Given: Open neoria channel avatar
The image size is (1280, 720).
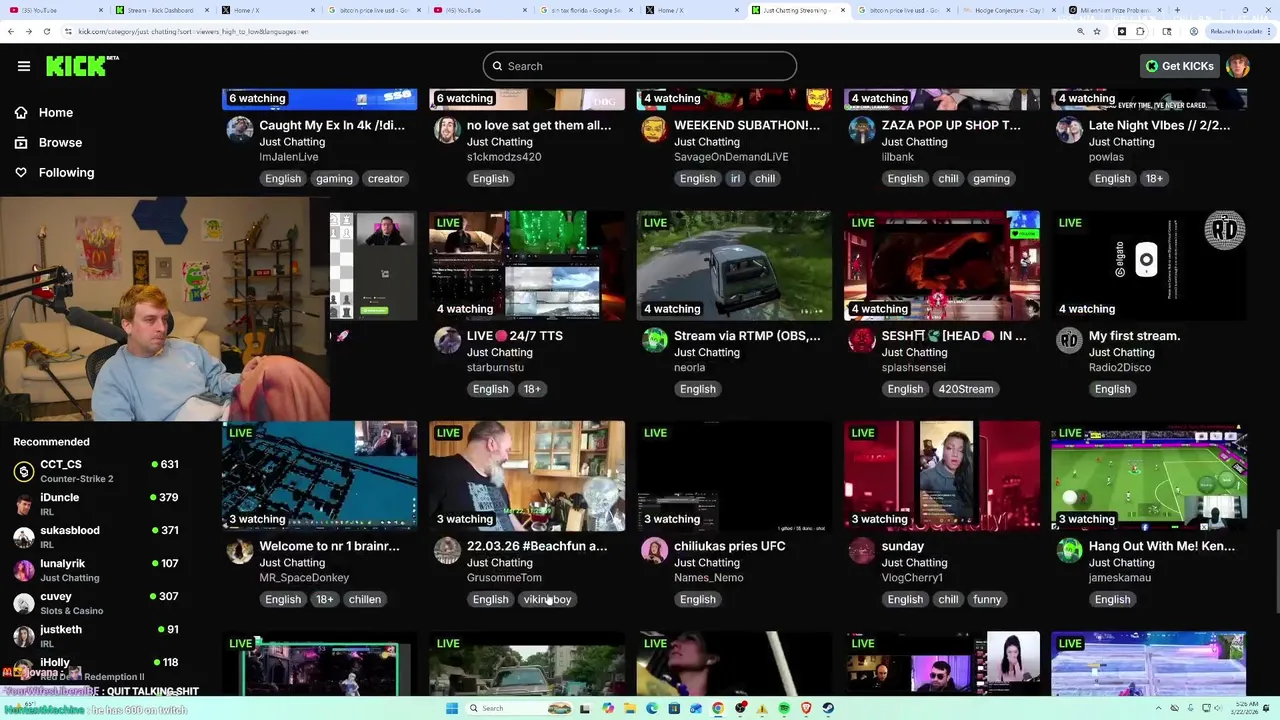Looking at the screenshot, I should [x=654, y=340].
